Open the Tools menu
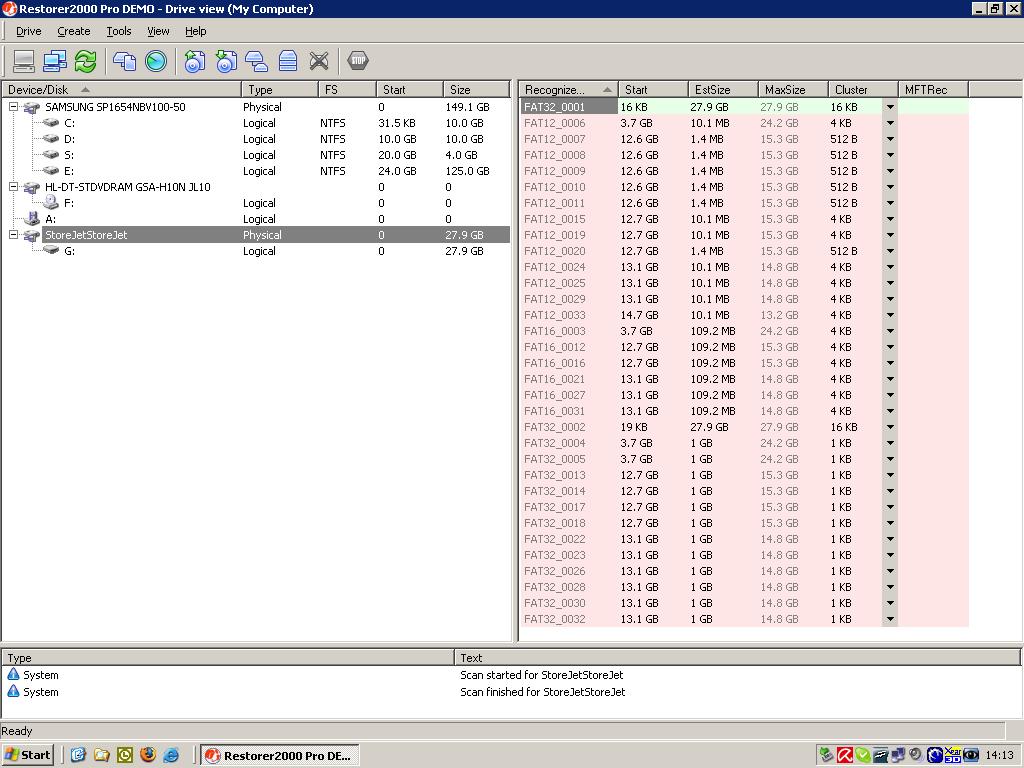 118,31
